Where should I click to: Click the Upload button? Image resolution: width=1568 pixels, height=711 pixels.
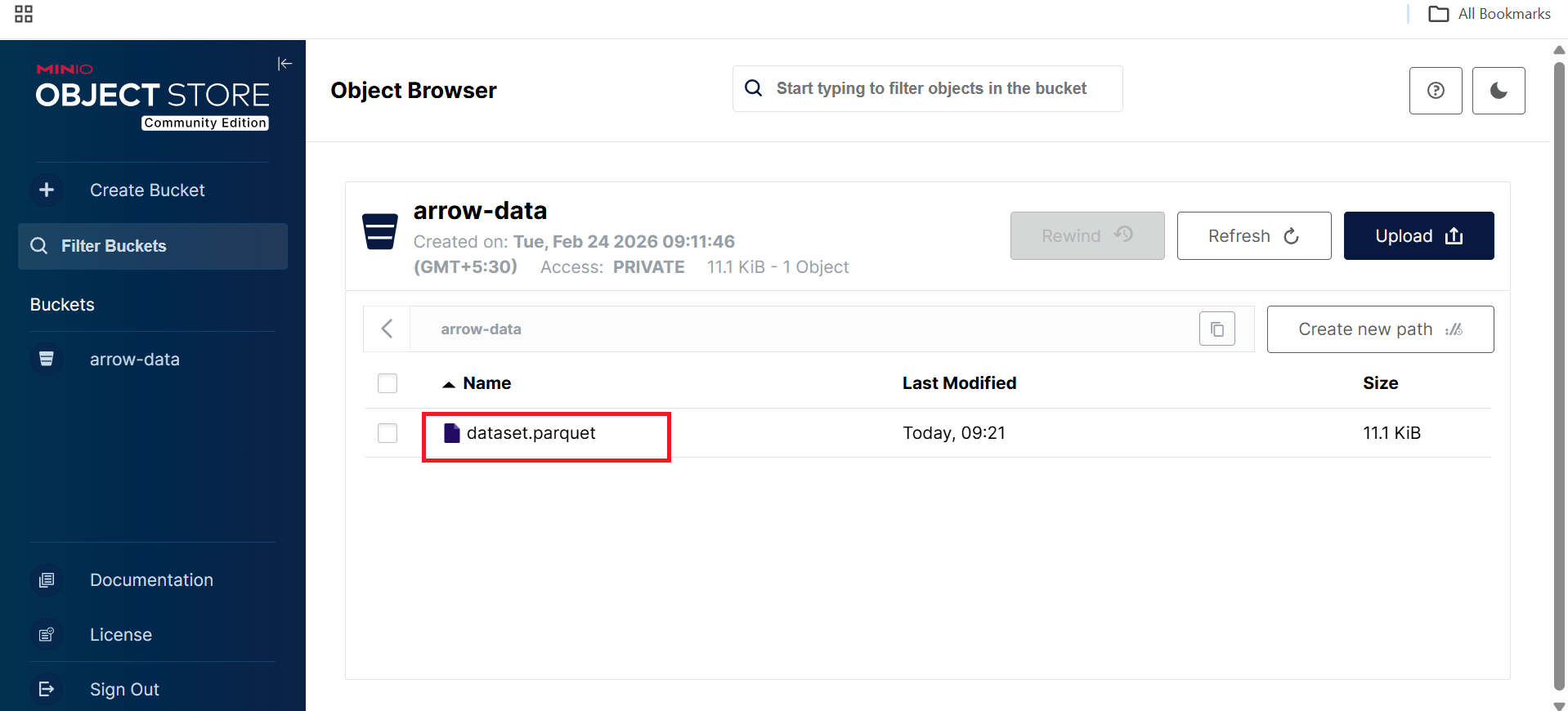point(1419,236)
